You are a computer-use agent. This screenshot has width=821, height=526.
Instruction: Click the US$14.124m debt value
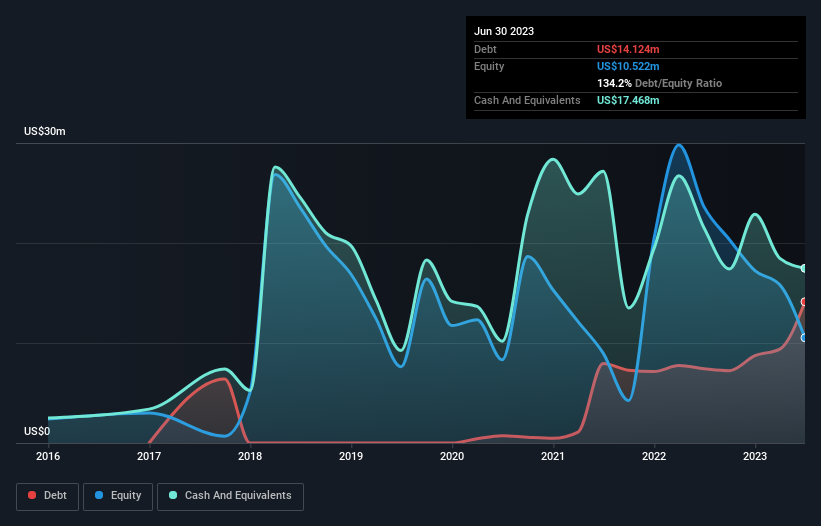[x=628, y=49]
